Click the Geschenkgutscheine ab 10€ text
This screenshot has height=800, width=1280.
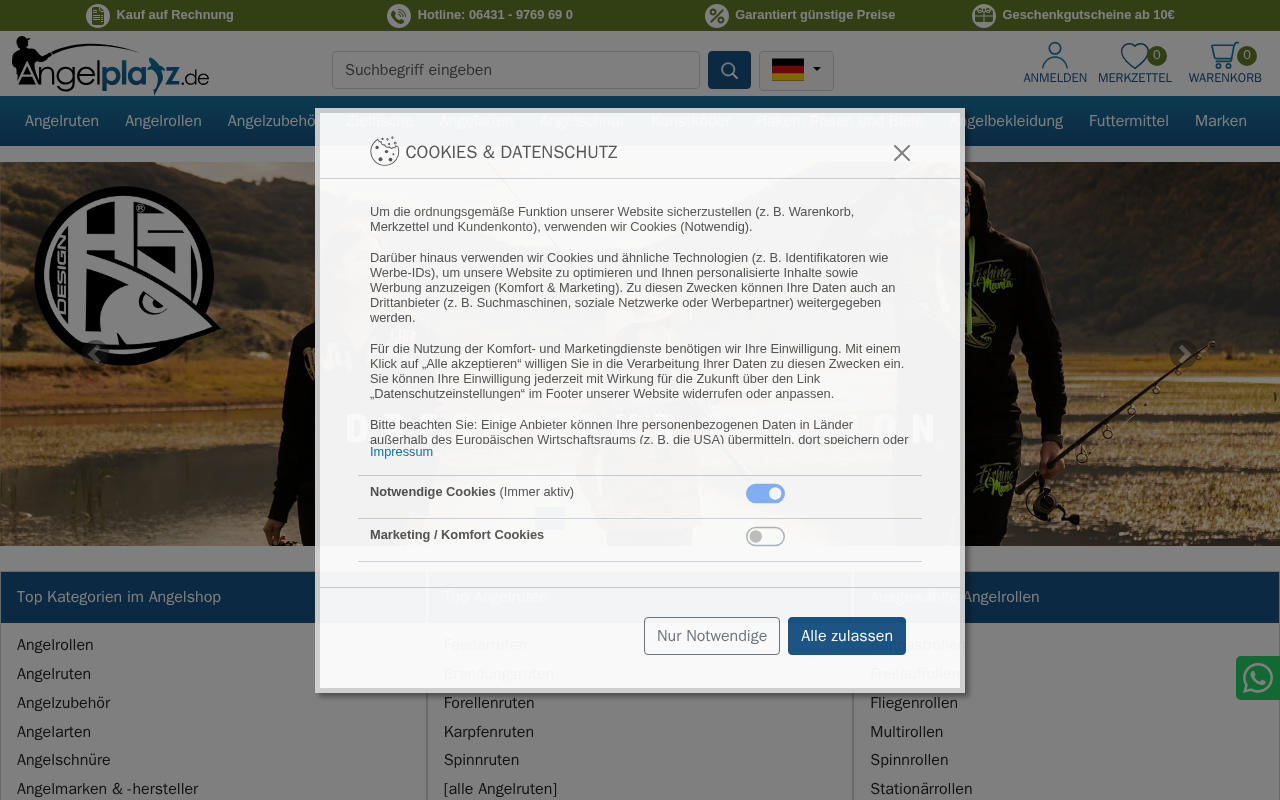click(x=1088, y=15)
